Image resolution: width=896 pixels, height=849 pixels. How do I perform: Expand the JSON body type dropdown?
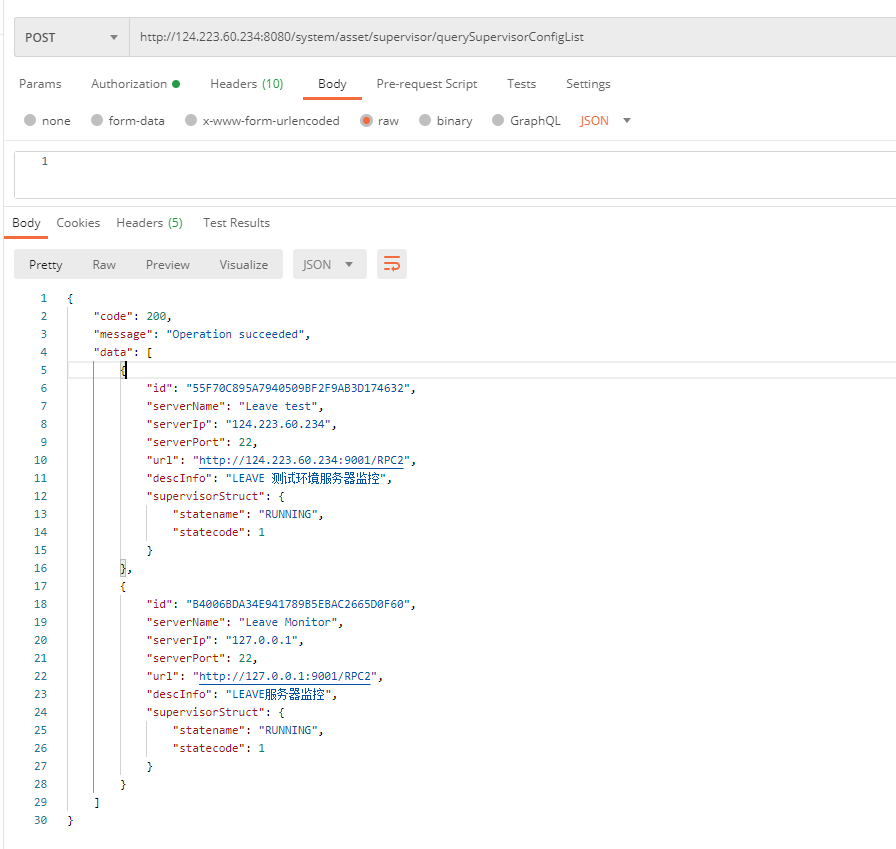coord(606,121)
